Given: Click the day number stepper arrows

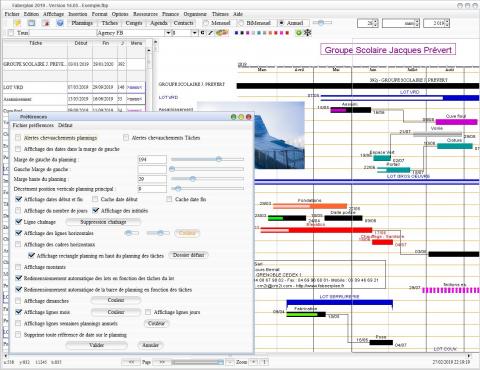Looking at the screenshot, I should pyautogui.click(x=376, y=23).
